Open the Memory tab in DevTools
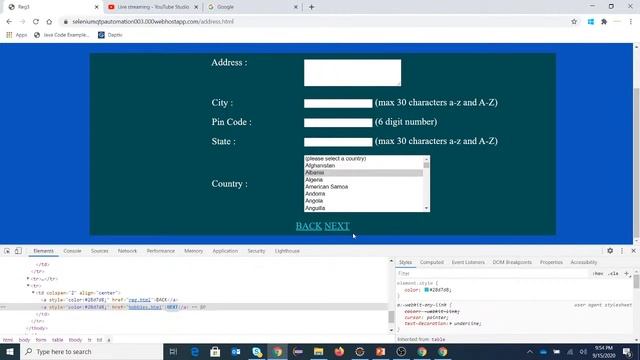The width and height of the screenshot is (640, 360). coord(193,251)
